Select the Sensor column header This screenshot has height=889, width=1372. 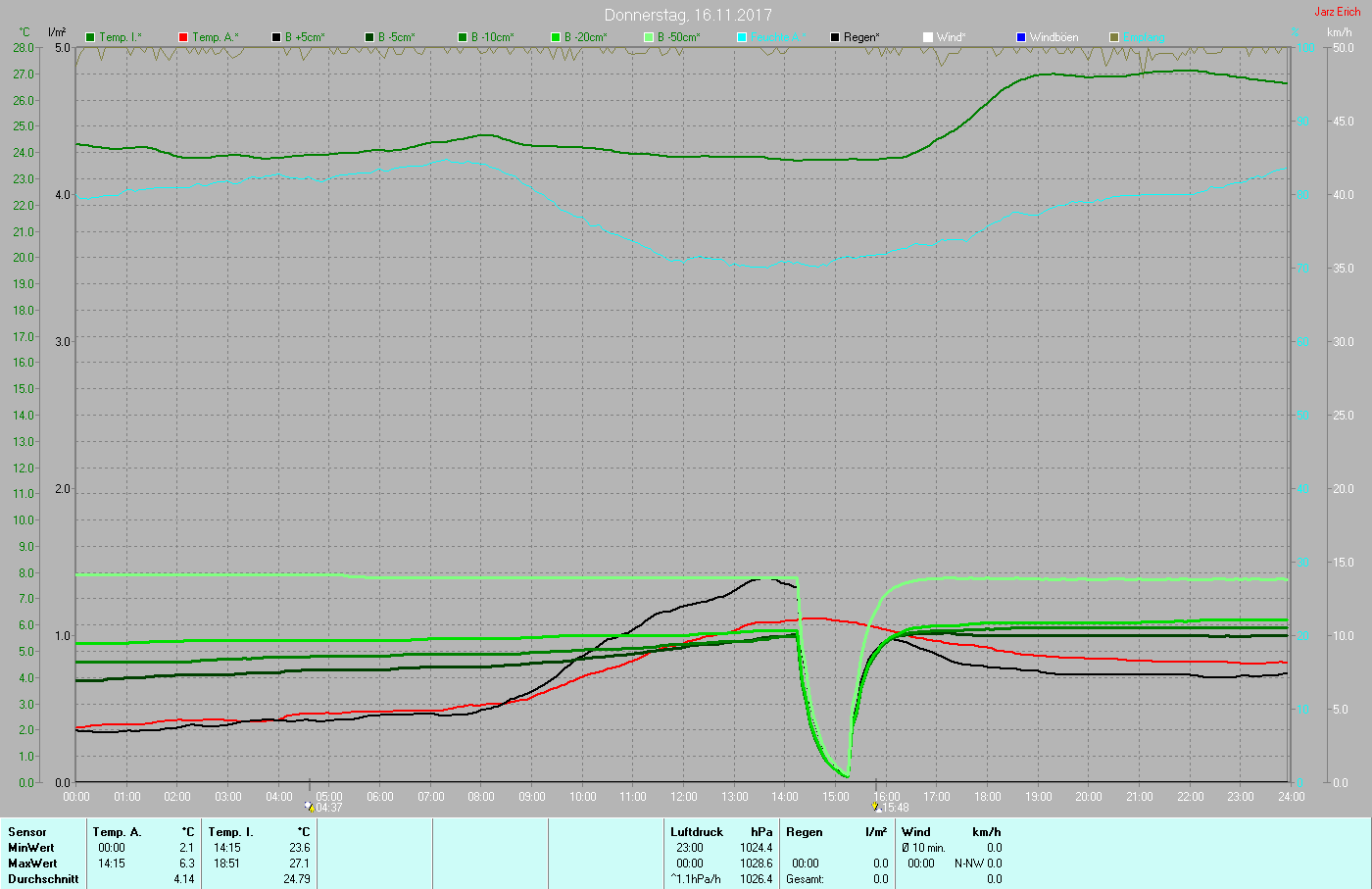pos(27,832)
